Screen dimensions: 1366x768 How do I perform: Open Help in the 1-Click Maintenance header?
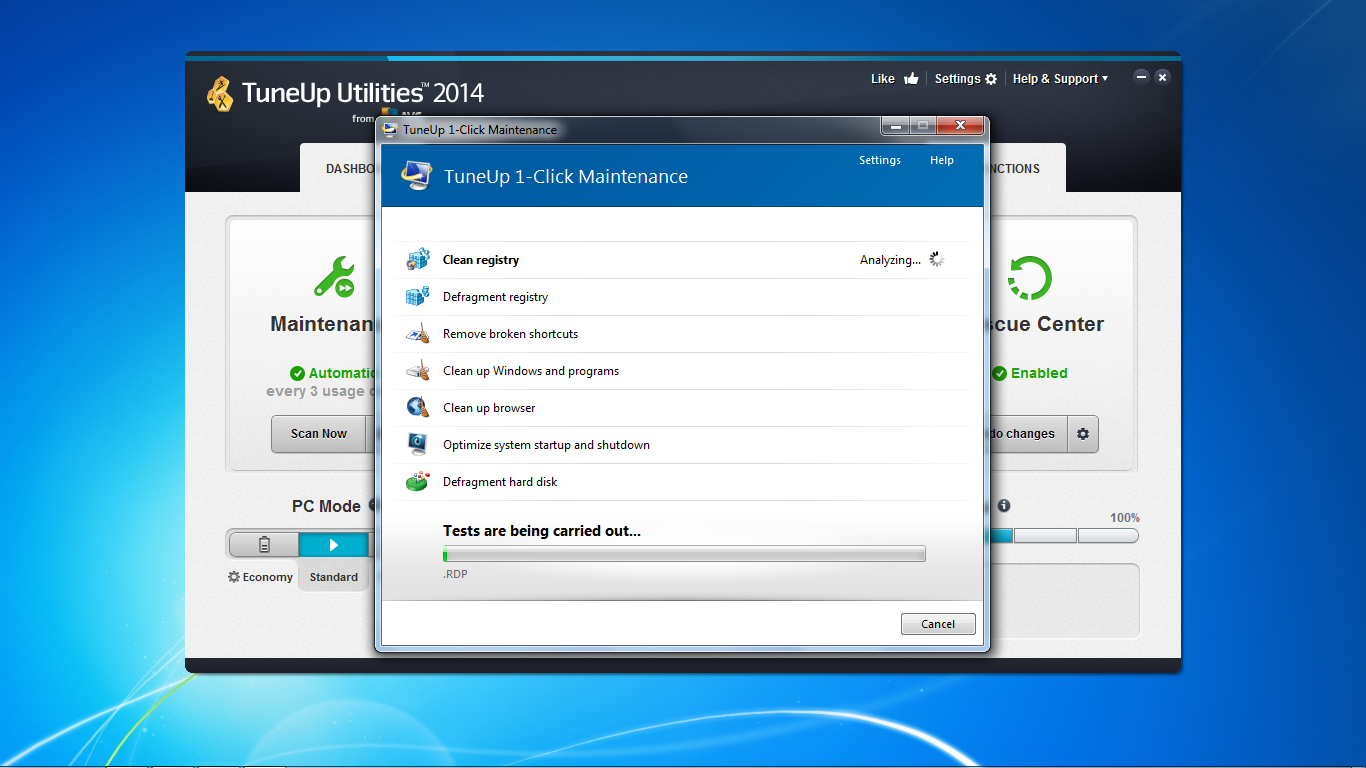point(942,160)
